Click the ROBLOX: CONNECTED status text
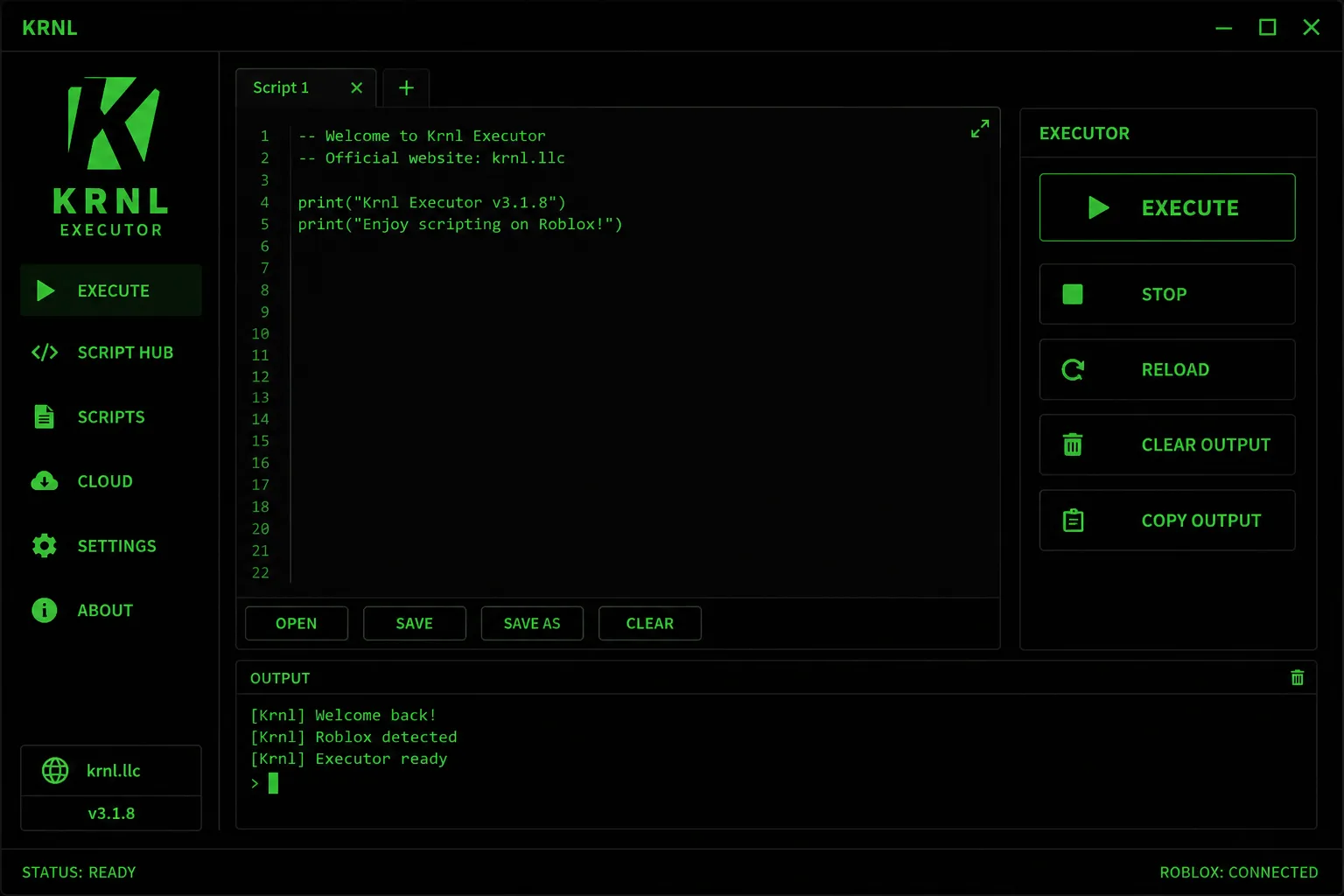The height and width of the screenshot is (896, 1344). point(1239,872)
